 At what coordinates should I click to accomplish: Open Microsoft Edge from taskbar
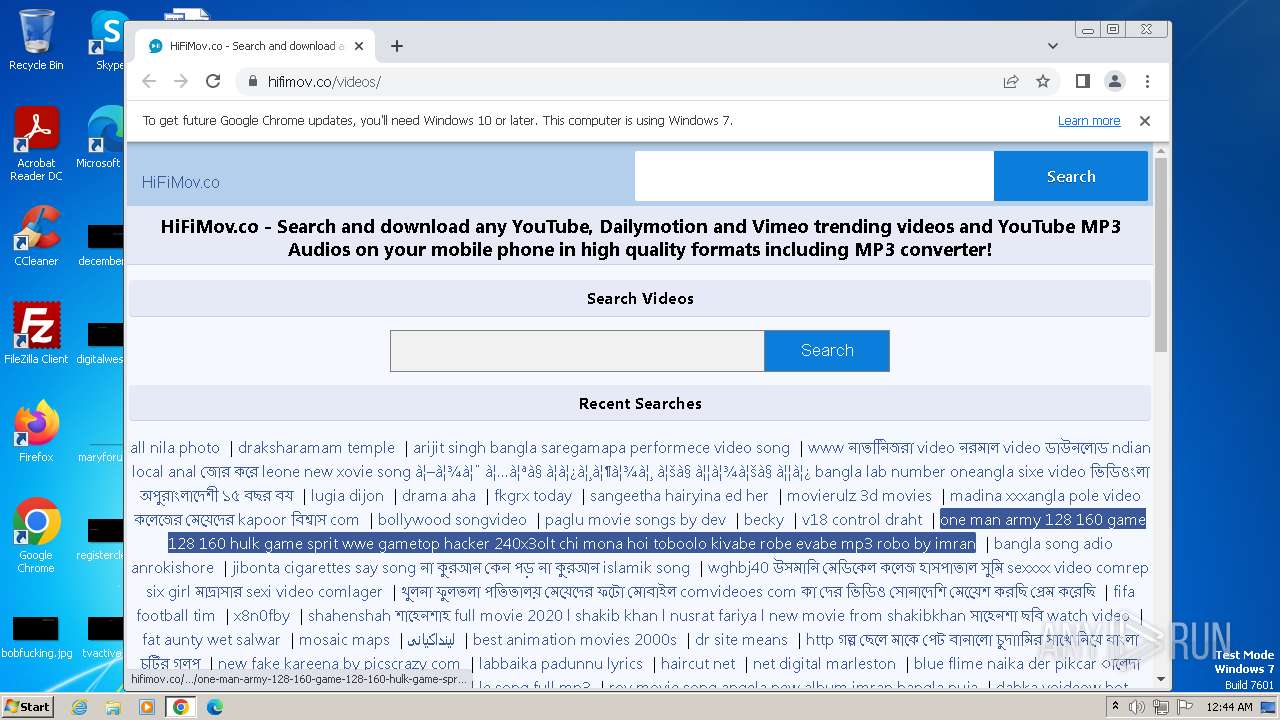(x=214, y=707)
